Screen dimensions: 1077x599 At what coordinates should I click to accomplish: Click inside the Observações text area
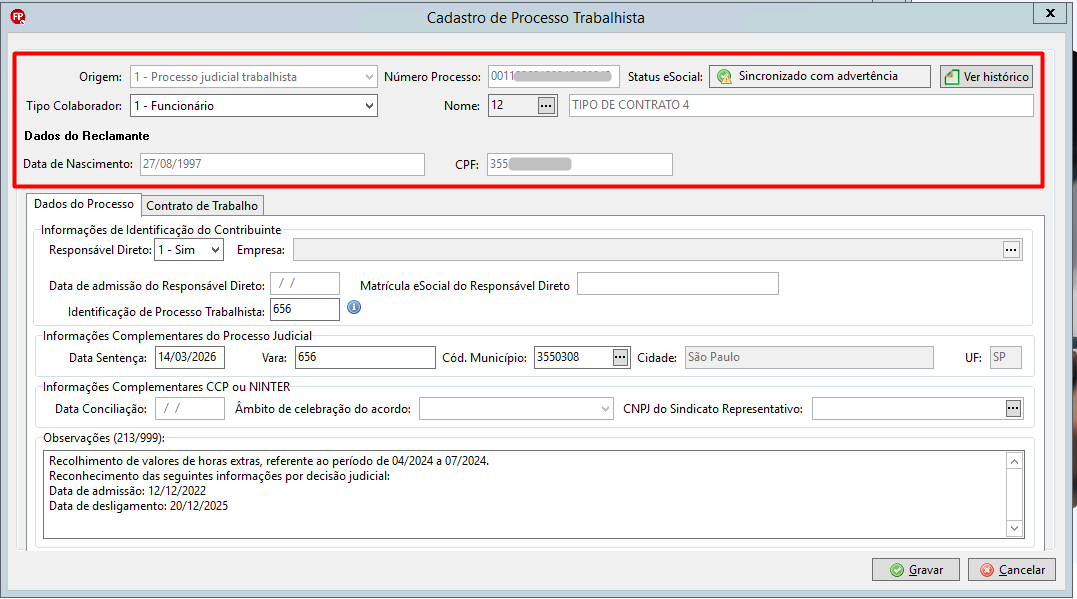[525, 495]
